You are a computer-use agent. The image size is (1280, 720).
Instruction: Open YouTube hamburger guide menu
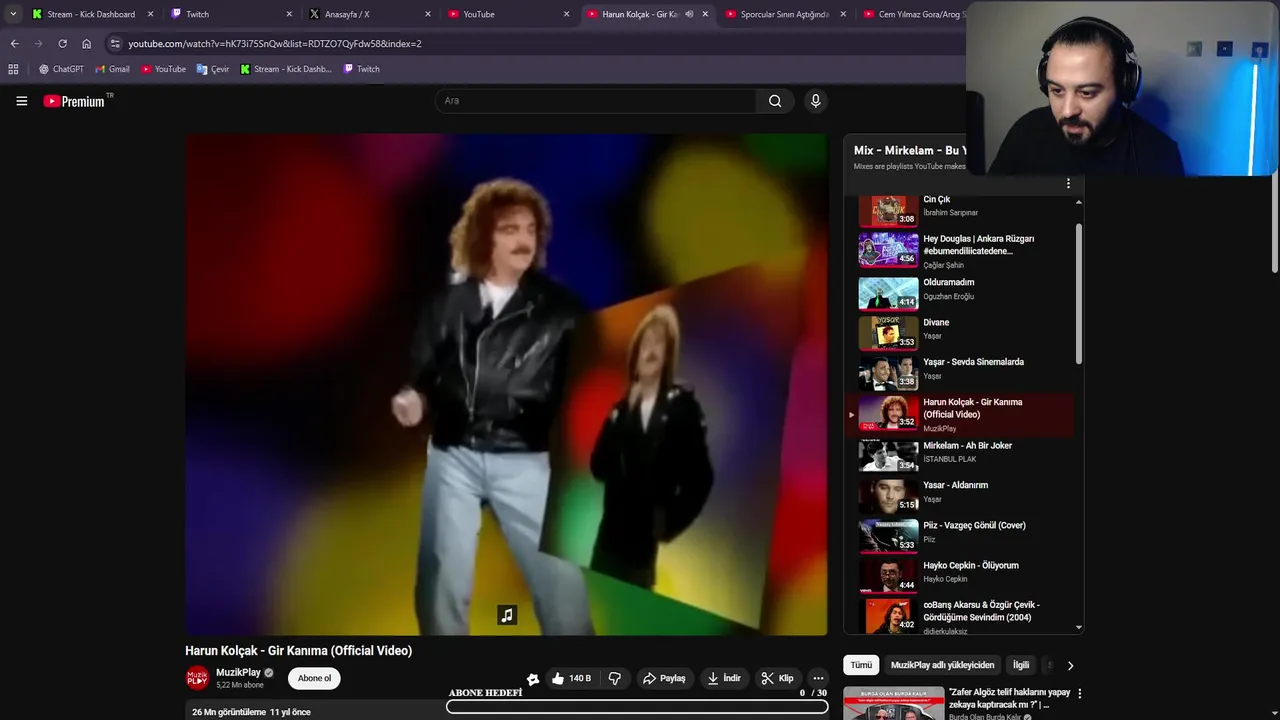[x=21, y=101]
